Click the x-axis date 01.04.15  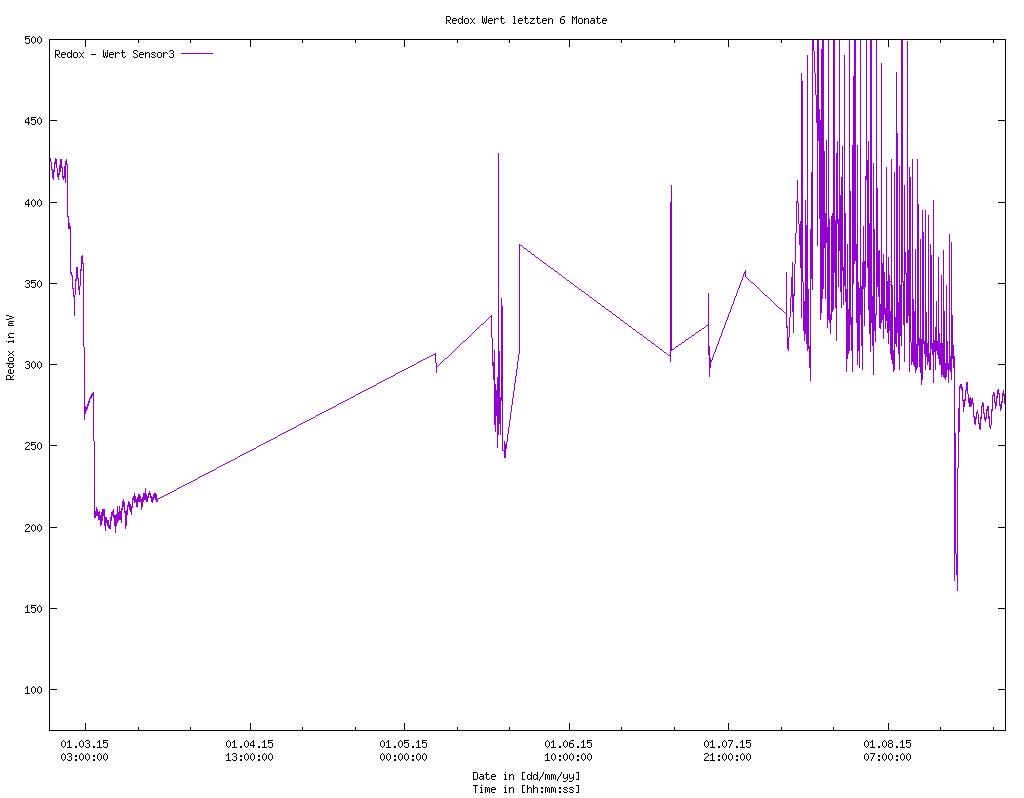click(x=249, y=744)
